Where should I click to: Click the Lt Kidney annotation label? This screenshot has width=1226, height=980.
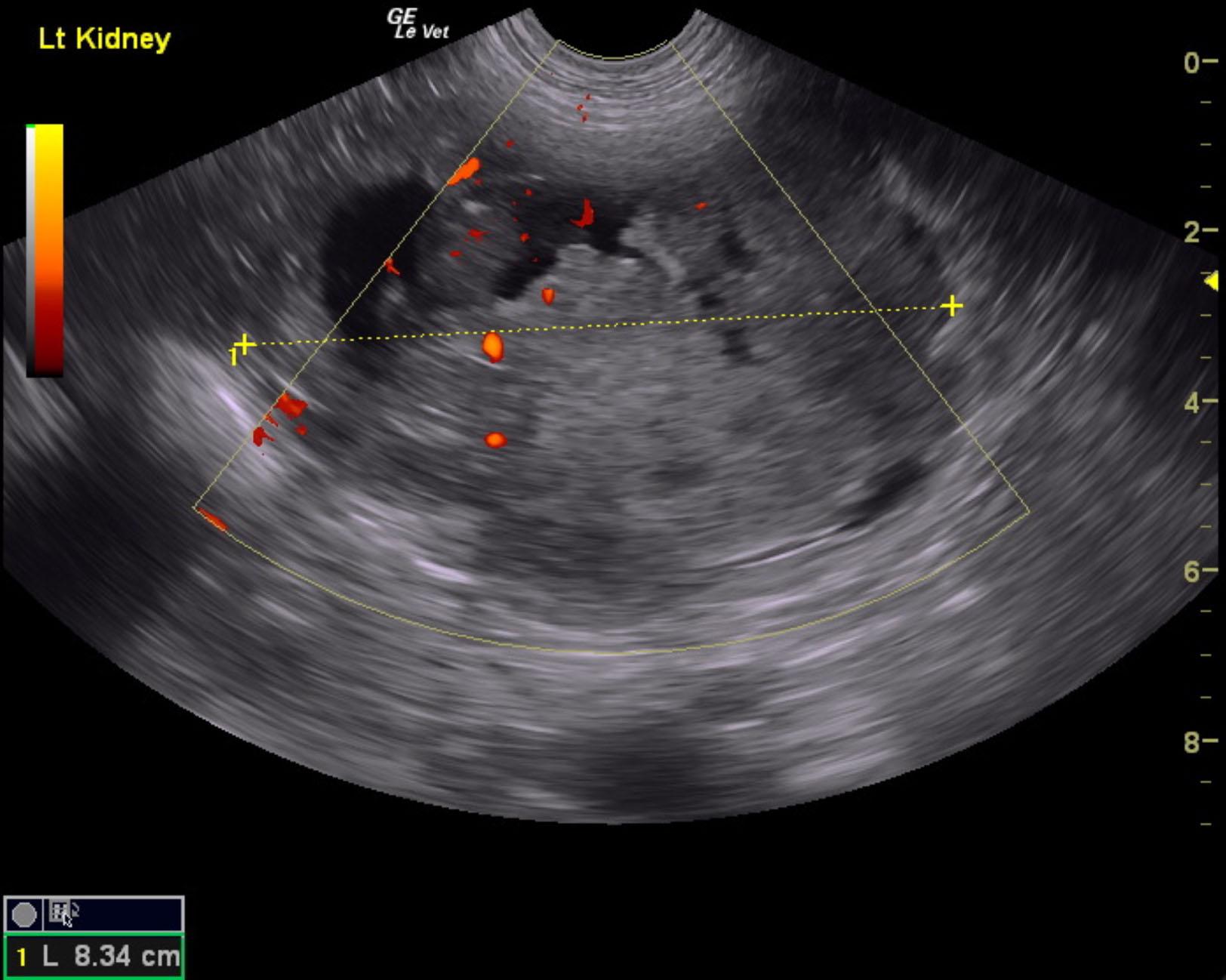tap(104, 39)
